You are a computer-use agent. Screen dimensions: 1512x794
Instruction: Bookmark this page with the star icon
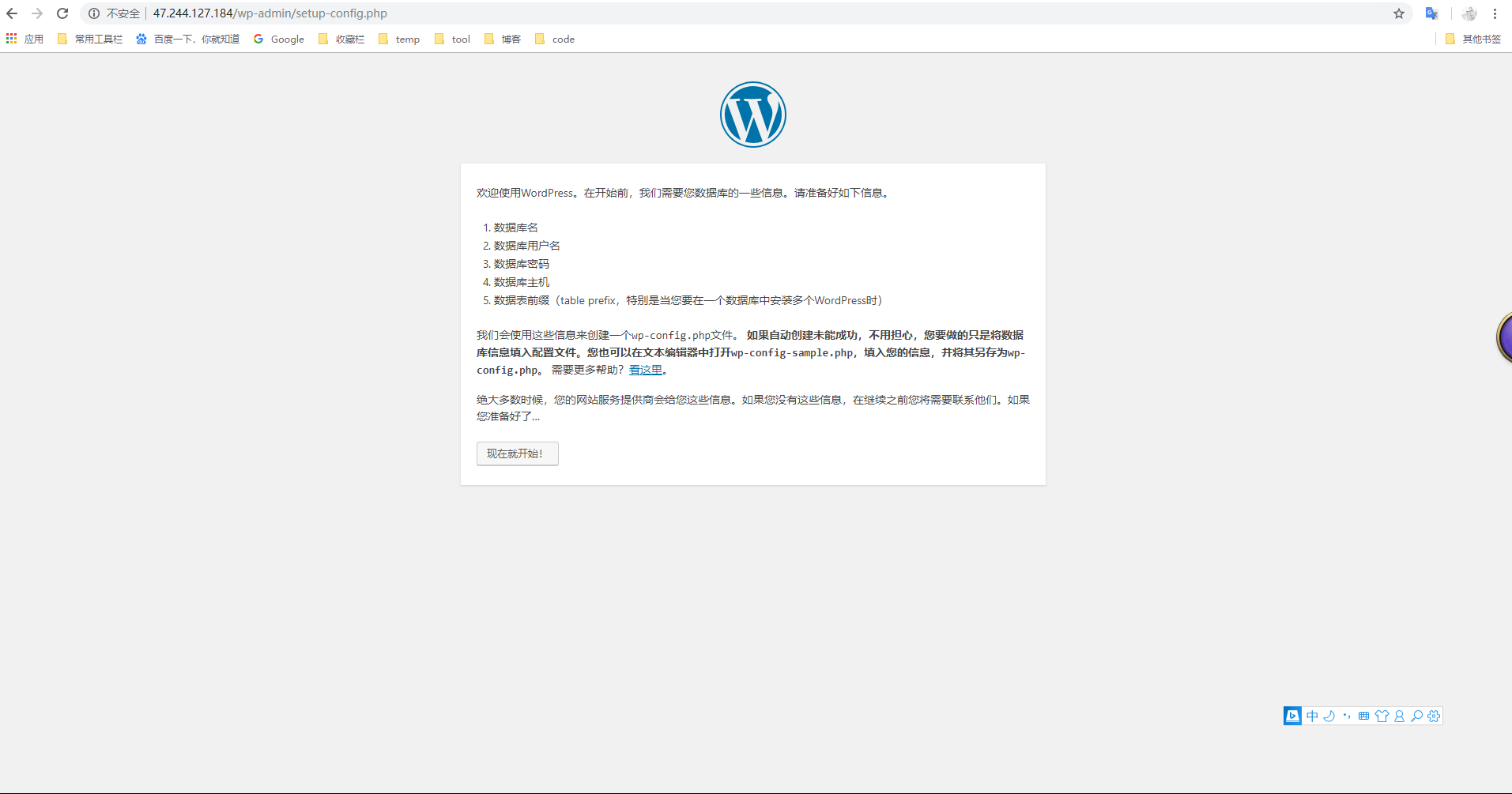pos(1399,13)
